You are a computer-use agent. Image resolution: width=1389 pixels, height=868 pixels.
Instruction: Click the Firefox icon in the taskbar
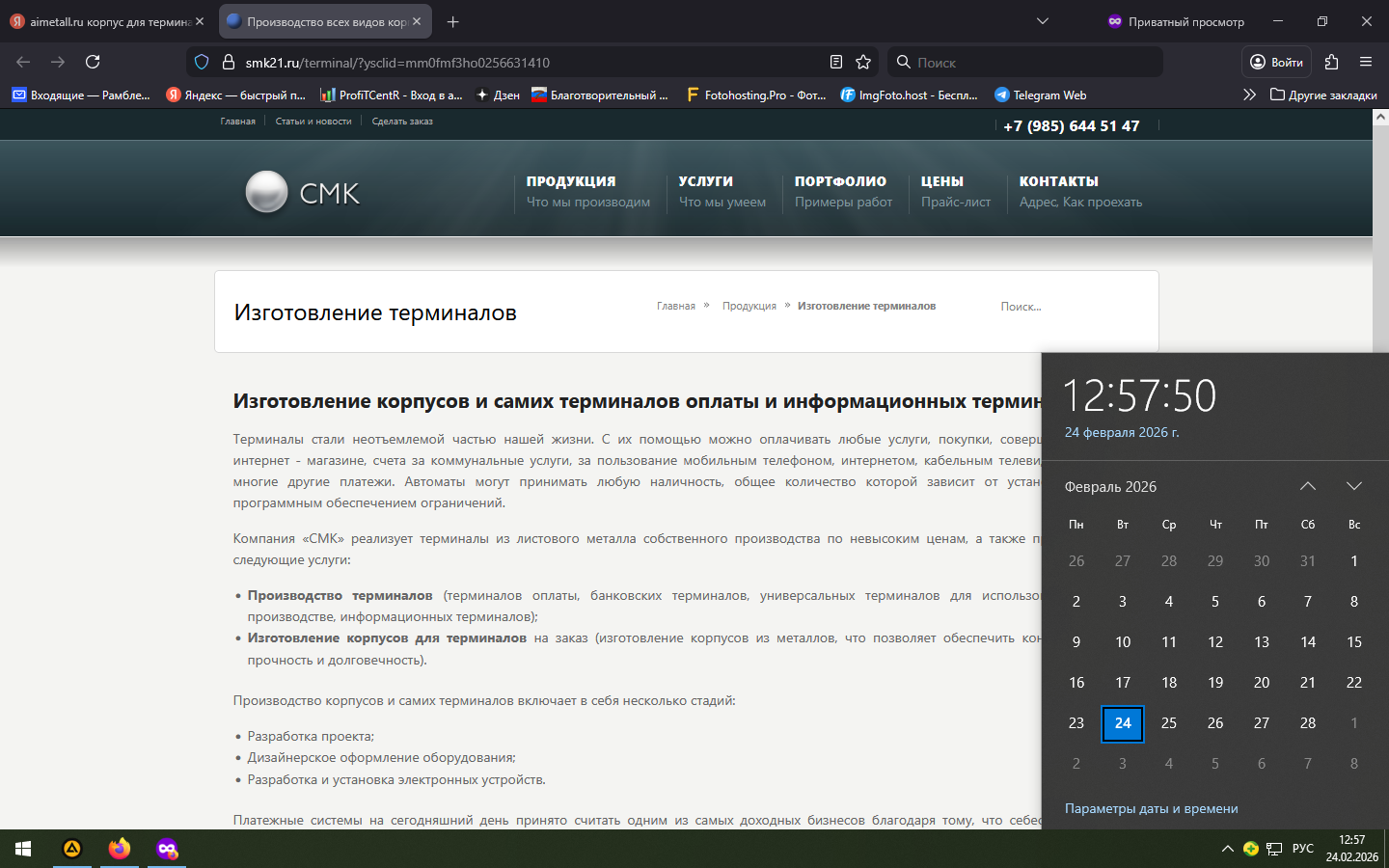[x=120, y=849]
